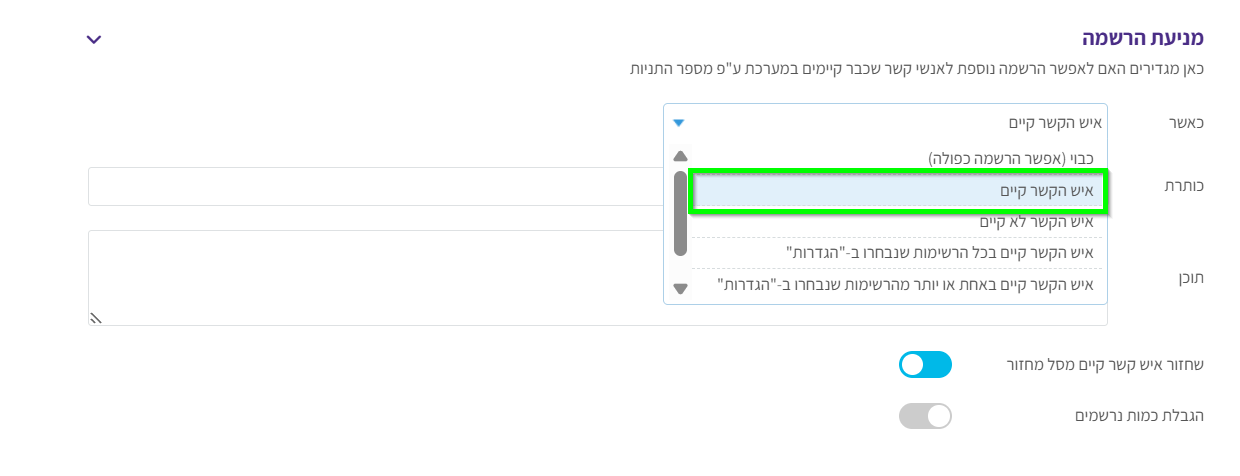Click the blue dropdown arrow of כאשר
Viewport: 1240px width, 476px height.
tap(679, 123)
